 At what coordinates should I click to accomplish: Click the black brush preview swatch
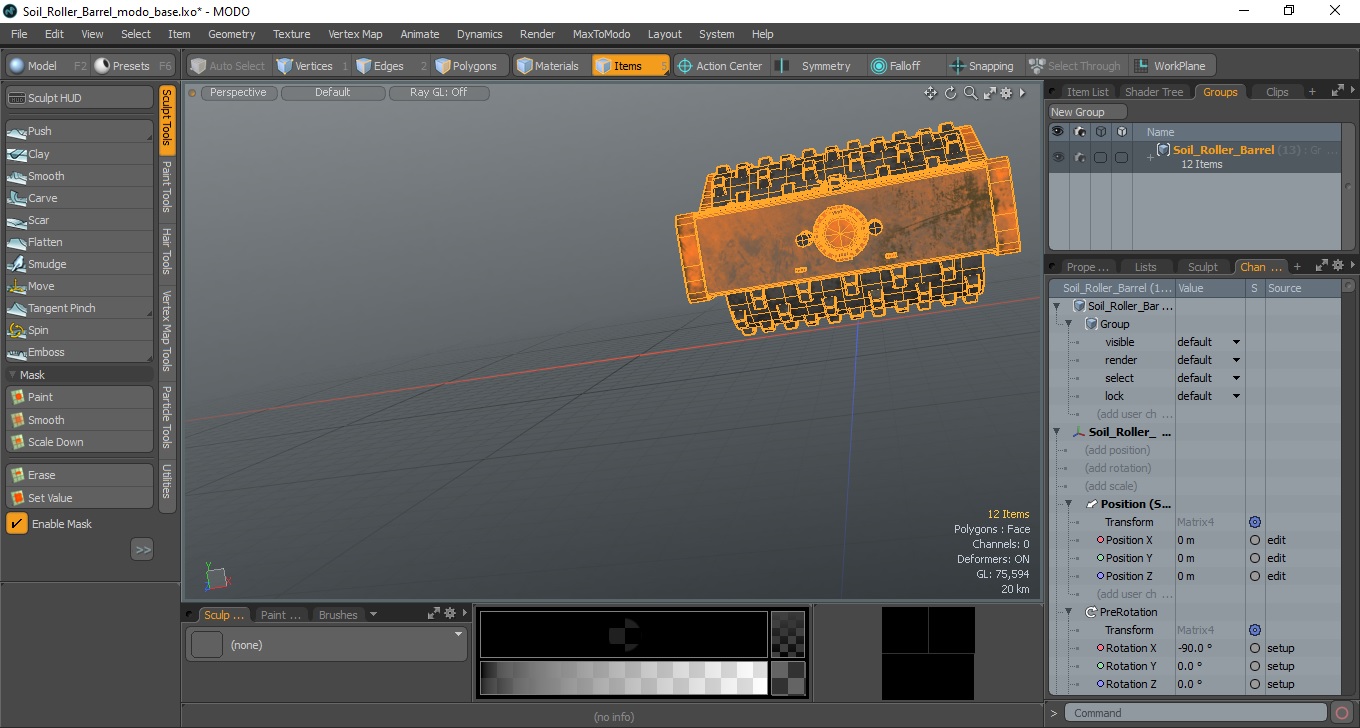tap(623, 634)
